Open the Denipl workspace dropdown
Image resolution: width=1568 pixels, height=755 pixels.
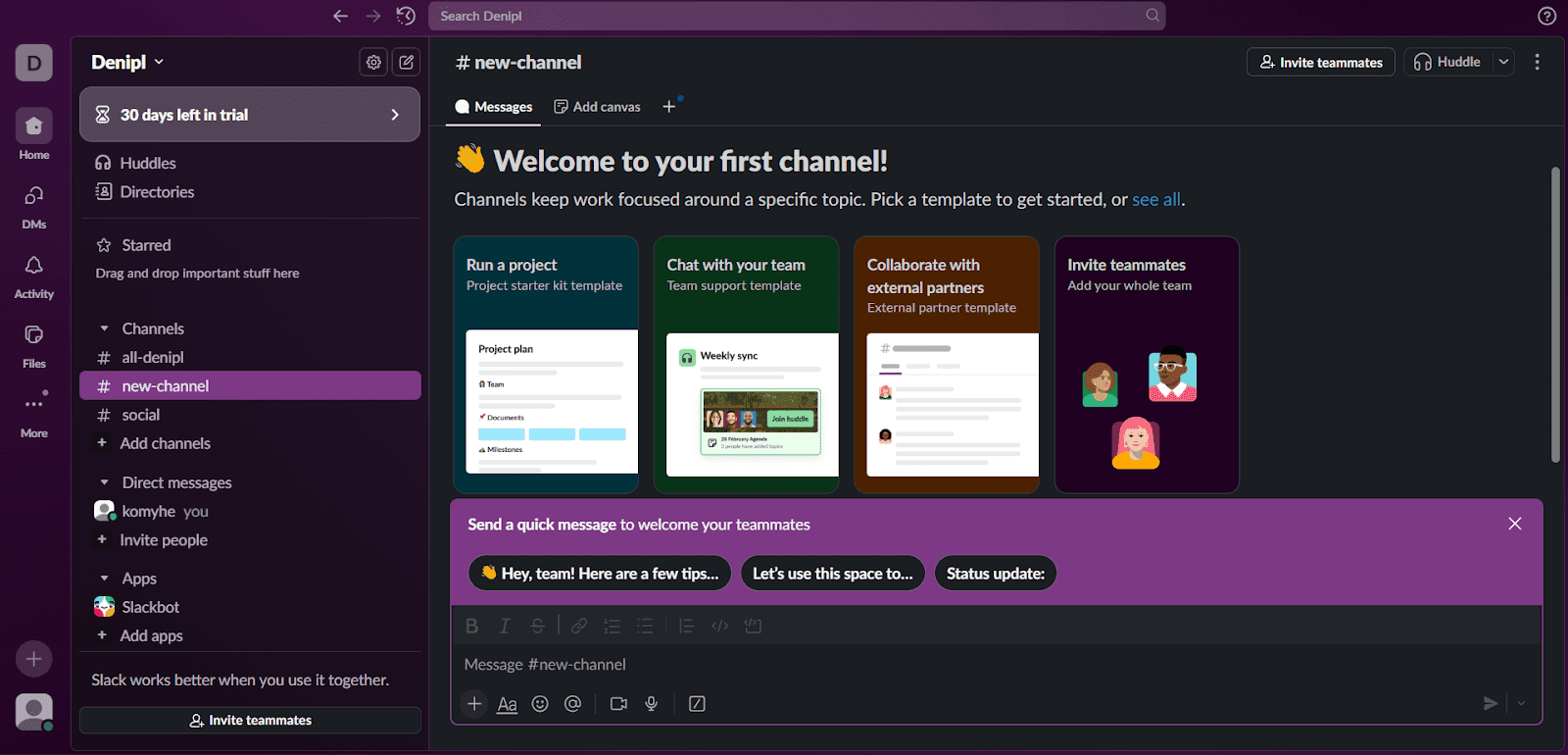[x=127, y=62]
